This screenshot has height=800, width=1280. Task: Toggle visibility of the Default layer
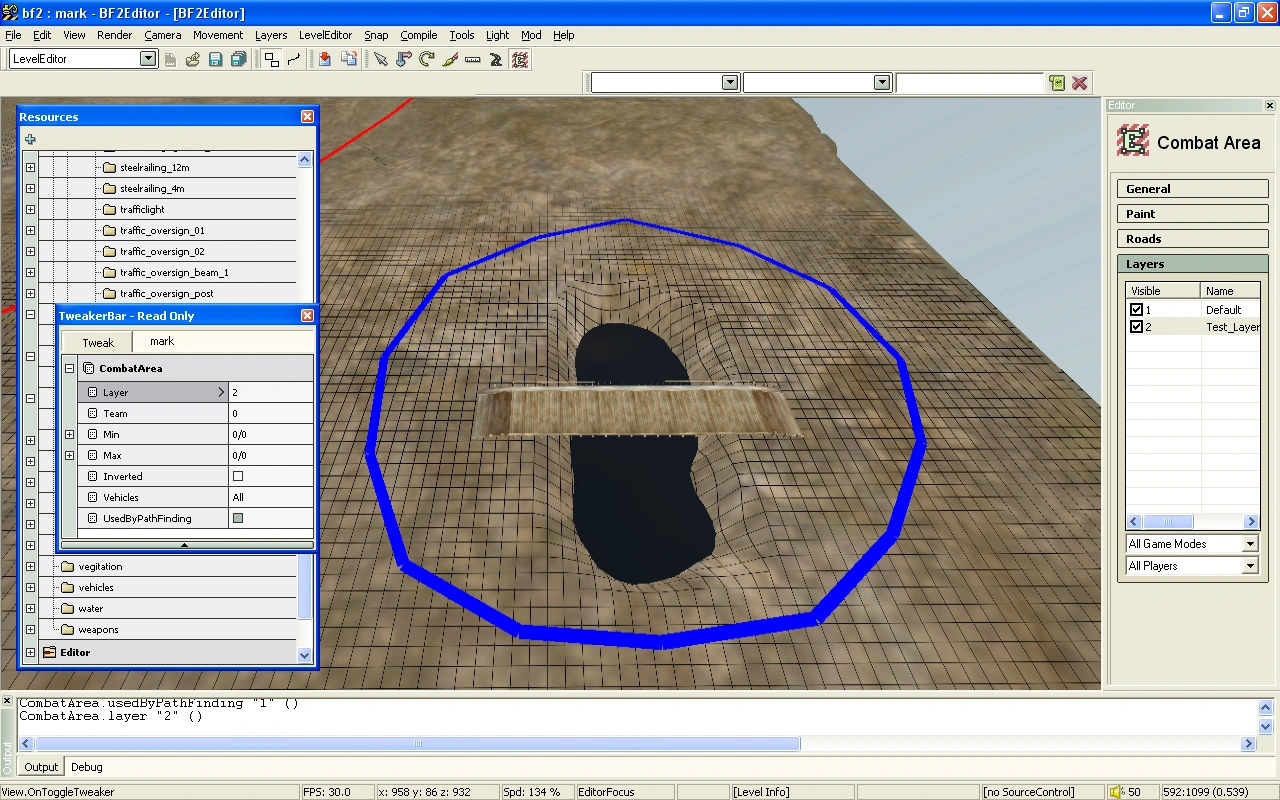1136,310
